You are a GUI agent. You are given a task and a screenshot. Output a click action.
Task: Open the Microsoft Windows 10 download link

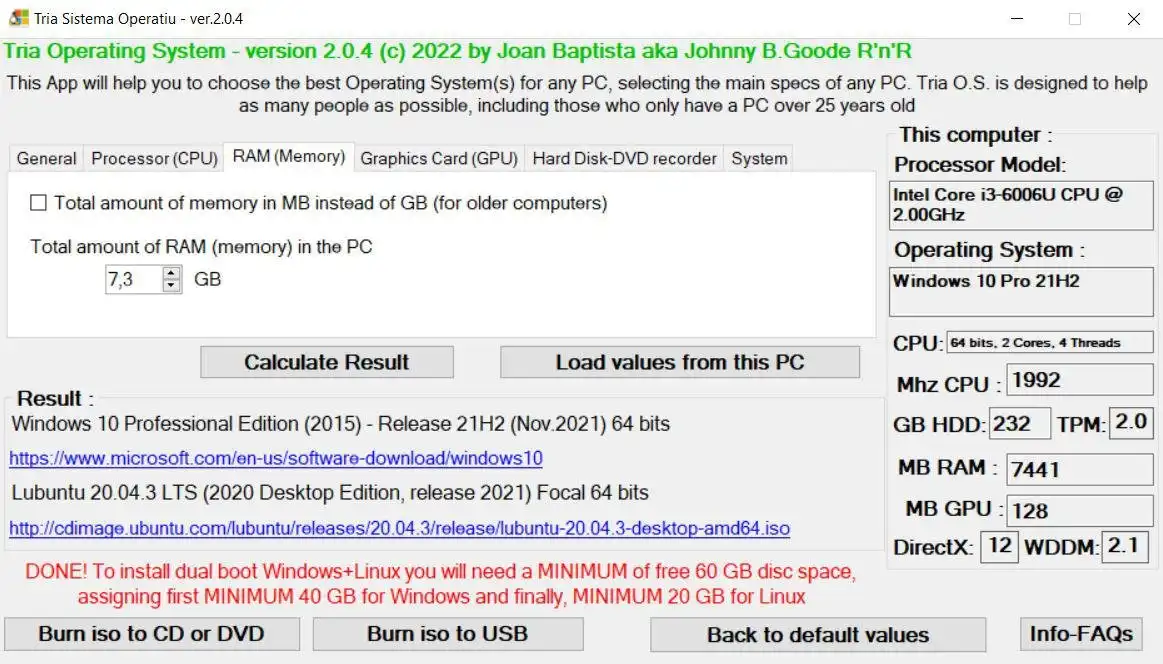pos(276,458)
